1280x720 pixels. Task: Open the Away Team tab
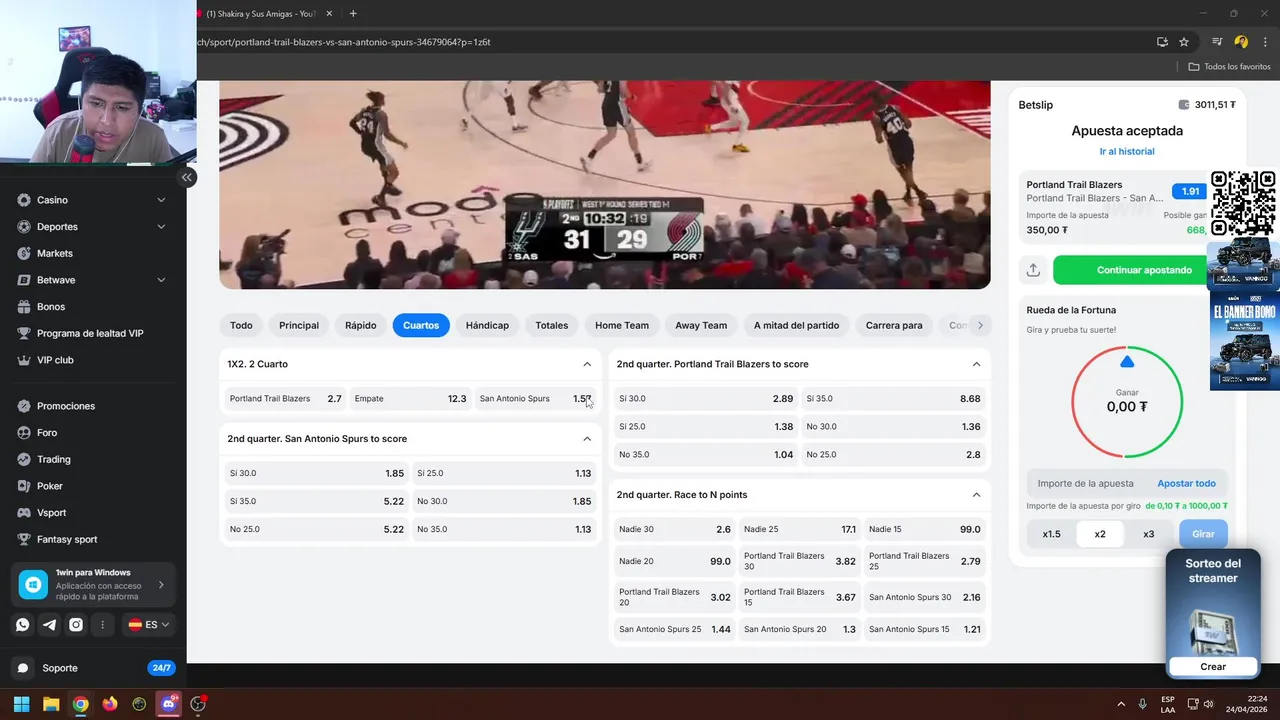point(701,325)
